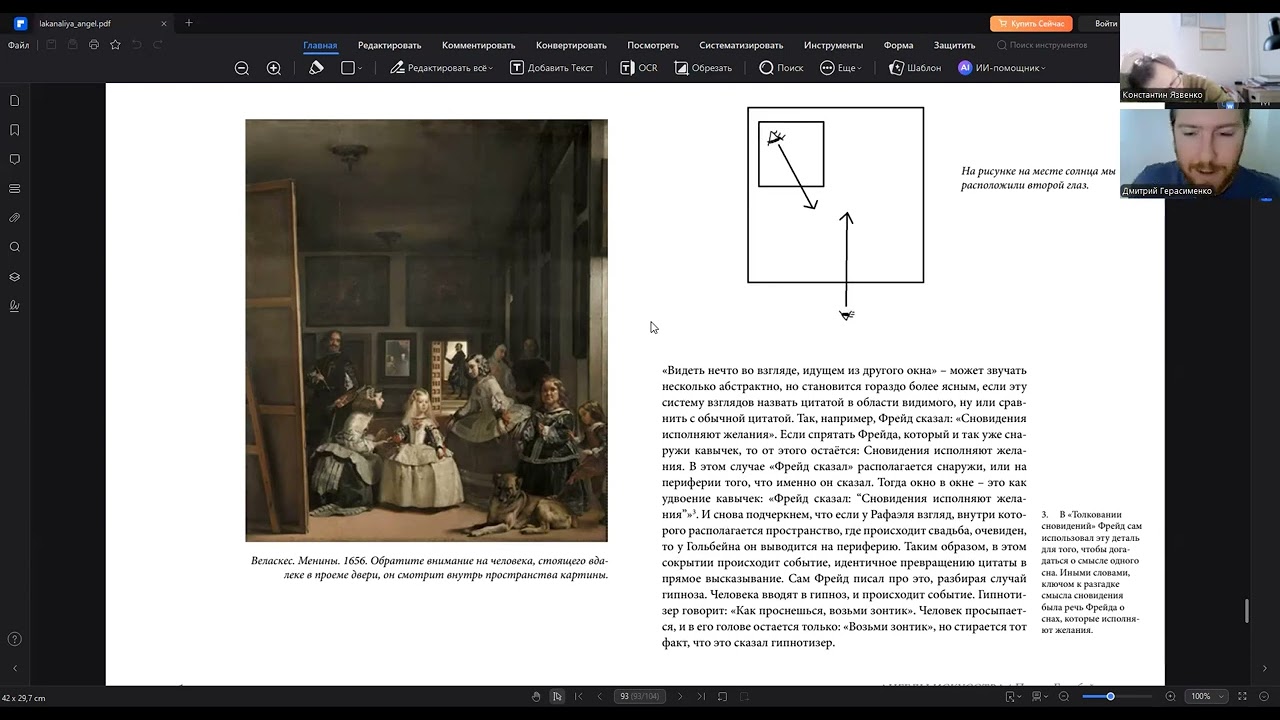Open the Файл menu

18,45
